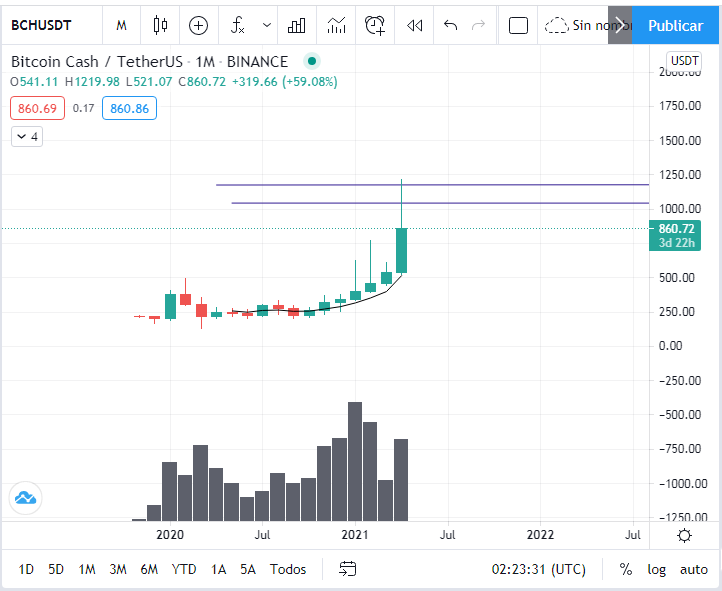Image resolution: width=722 pixels, height=591 pixels.
Task: Click the 2022 label on time axis
Action: point(540,535)
